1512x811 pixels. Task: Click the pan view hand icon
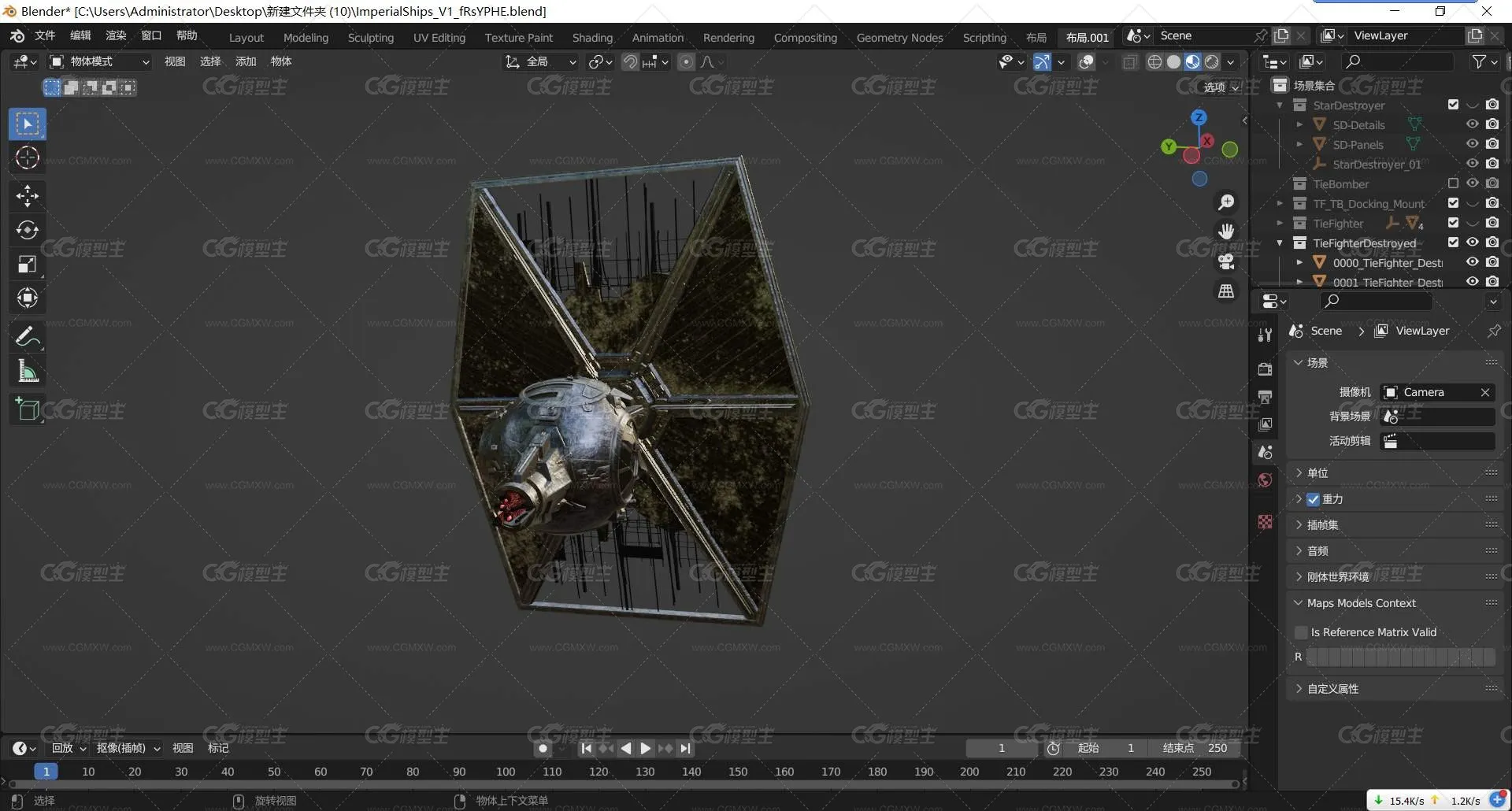point(1226,231)
